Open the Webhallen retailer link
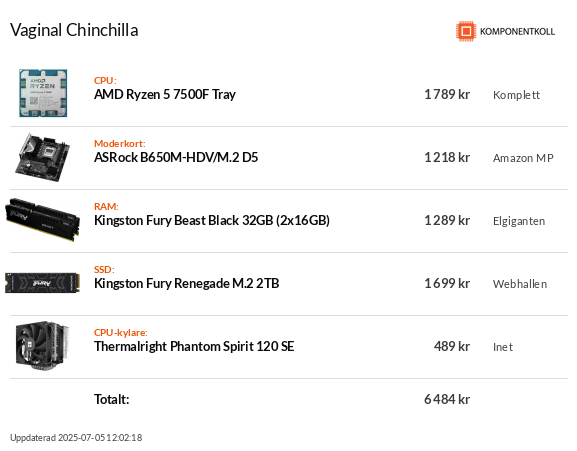Screen dimensions: 577x451 click(520, 284)
